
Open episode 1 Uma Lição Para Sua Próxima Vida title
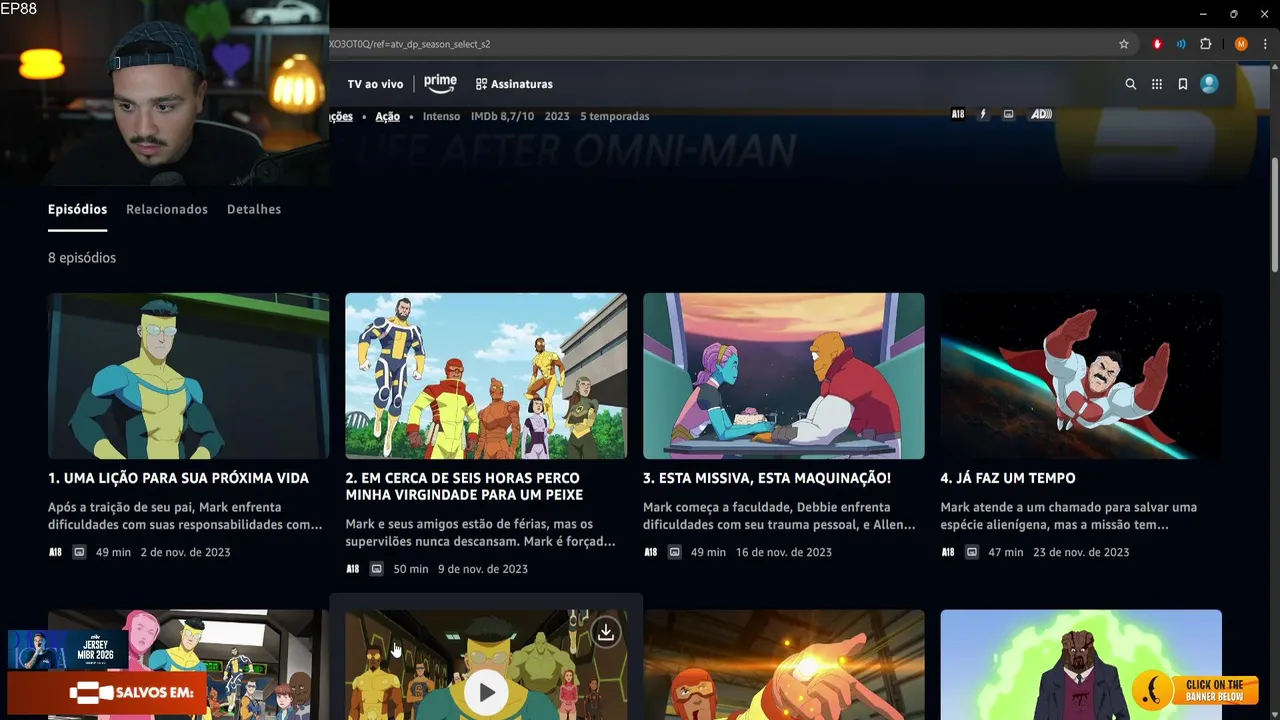click(x=178, y=478)
